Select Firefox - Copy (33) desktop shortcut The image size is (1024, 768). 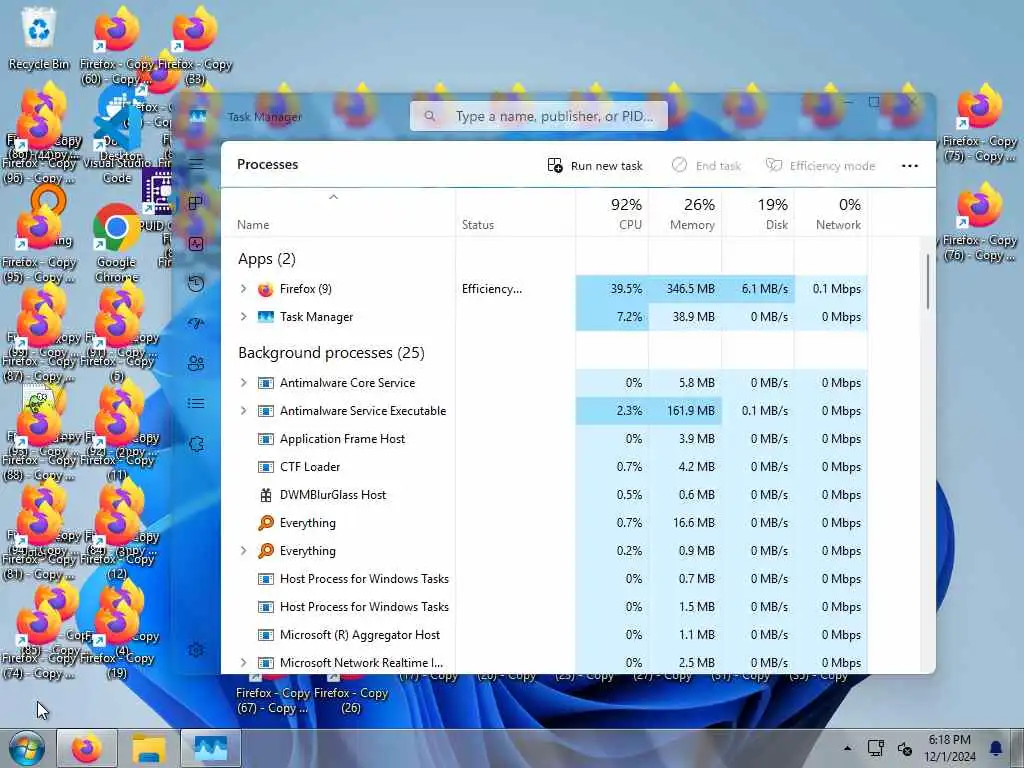pos(195,46)
